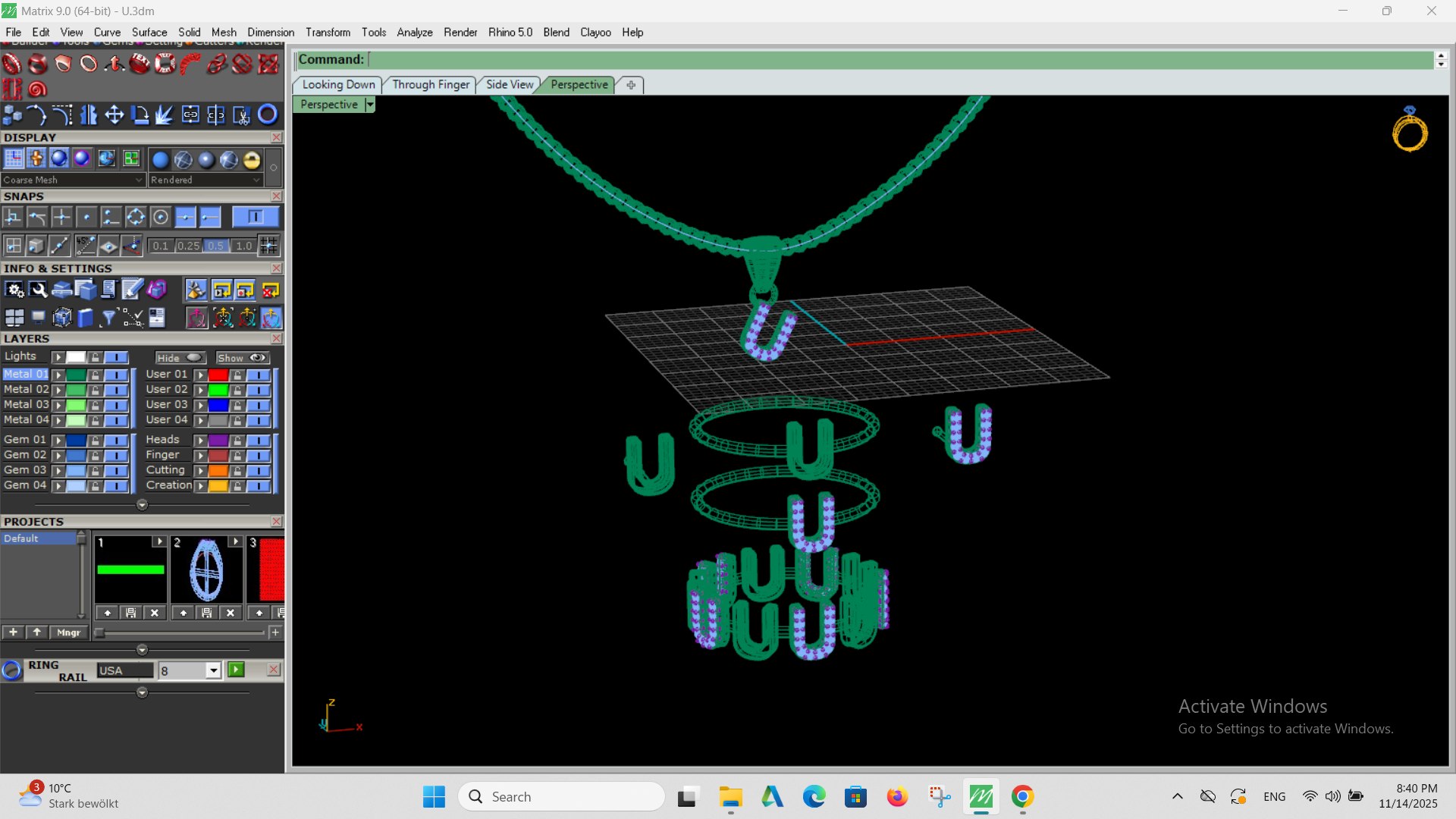Expand the Perspective viewport menu arrow

370,105
